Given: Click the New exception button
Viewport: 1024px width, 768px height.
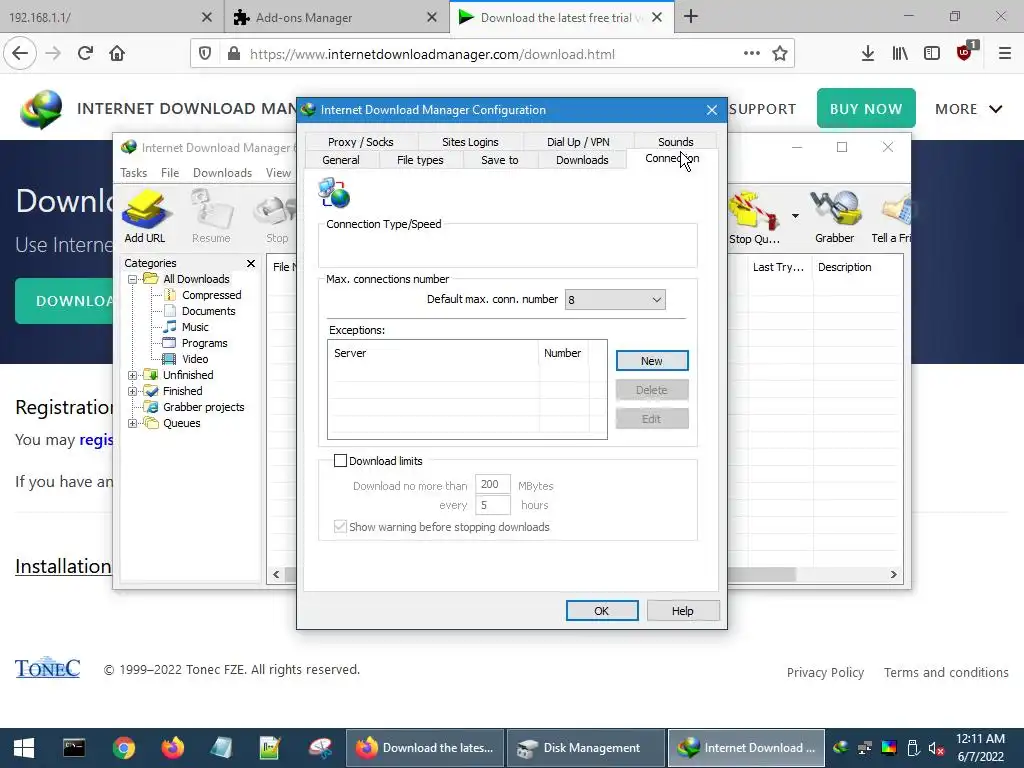Looking at the screenshot, I should (x=652, y=360).
